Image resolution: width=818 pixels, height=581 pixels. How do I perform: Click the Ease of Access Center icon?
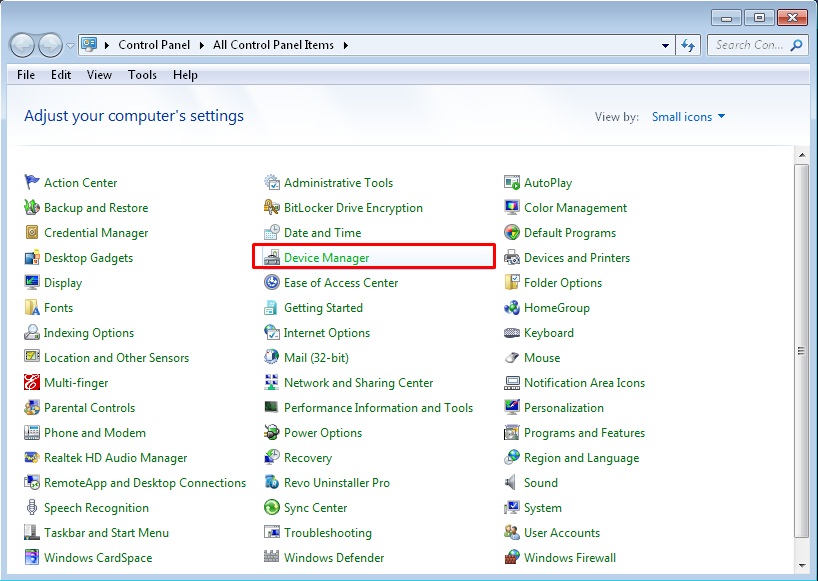(272, 282)
